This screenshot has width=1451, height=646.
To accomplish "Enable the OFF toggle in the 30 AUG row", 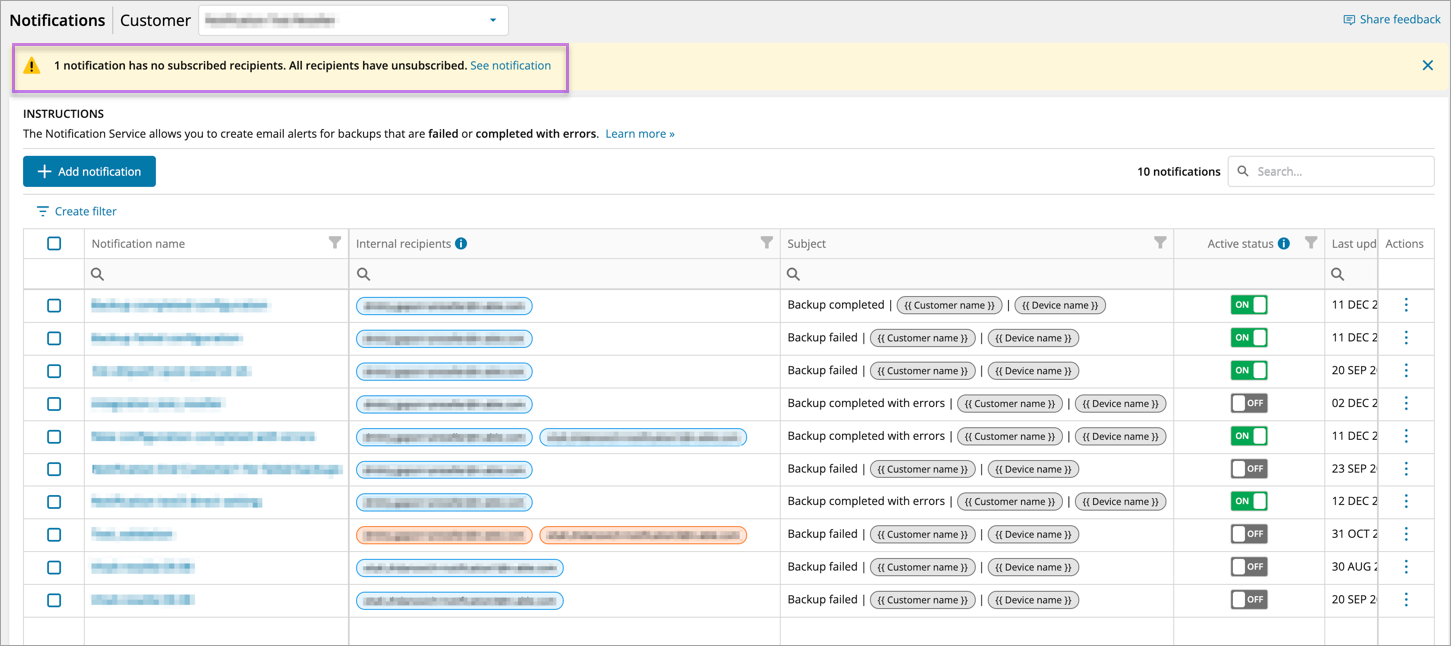I will (x=1249, y=567).
